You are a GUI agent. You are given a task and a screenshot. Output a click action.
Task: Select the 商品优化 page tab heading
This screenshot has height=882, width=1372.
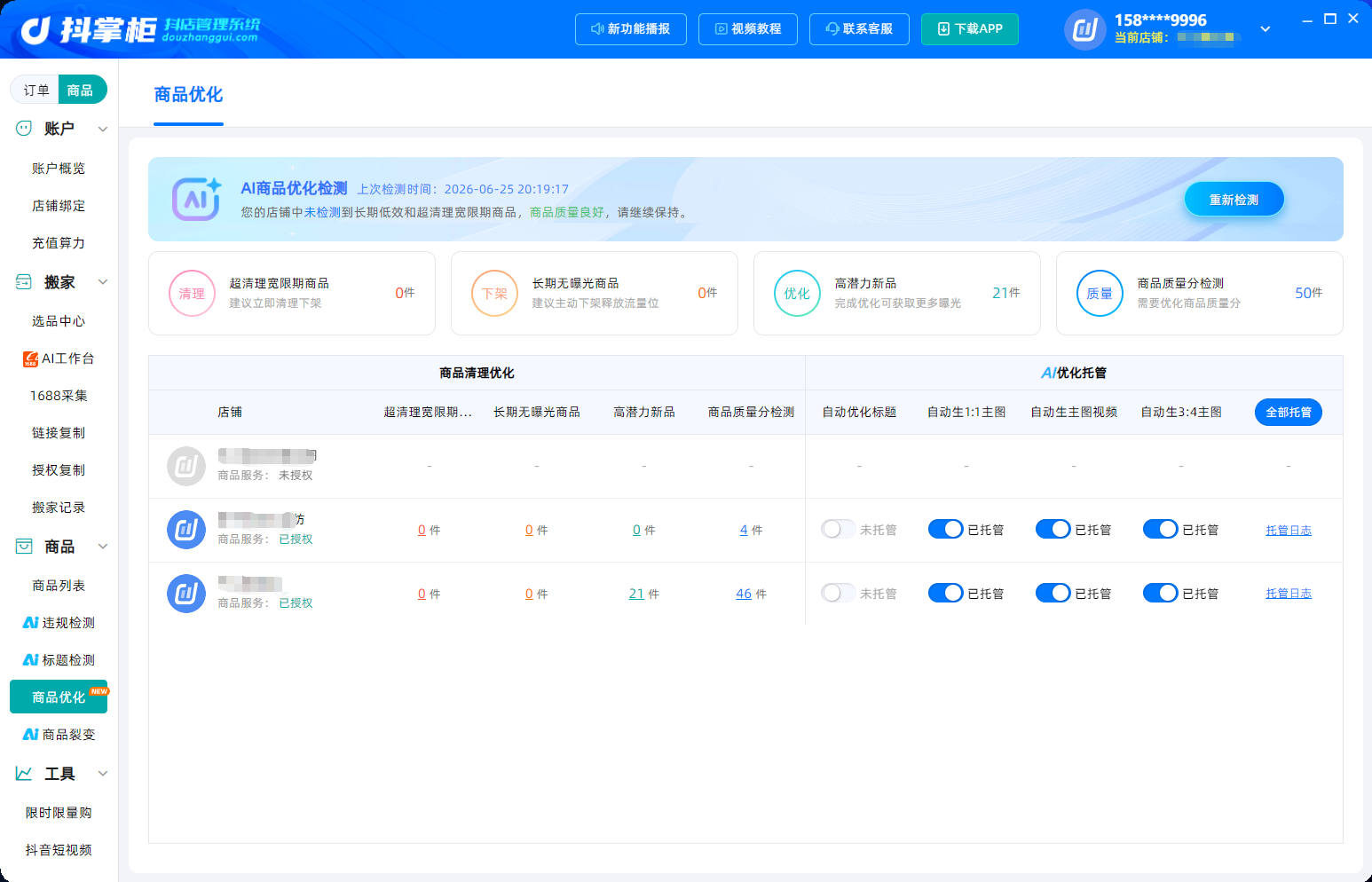(x=188, y=95)
